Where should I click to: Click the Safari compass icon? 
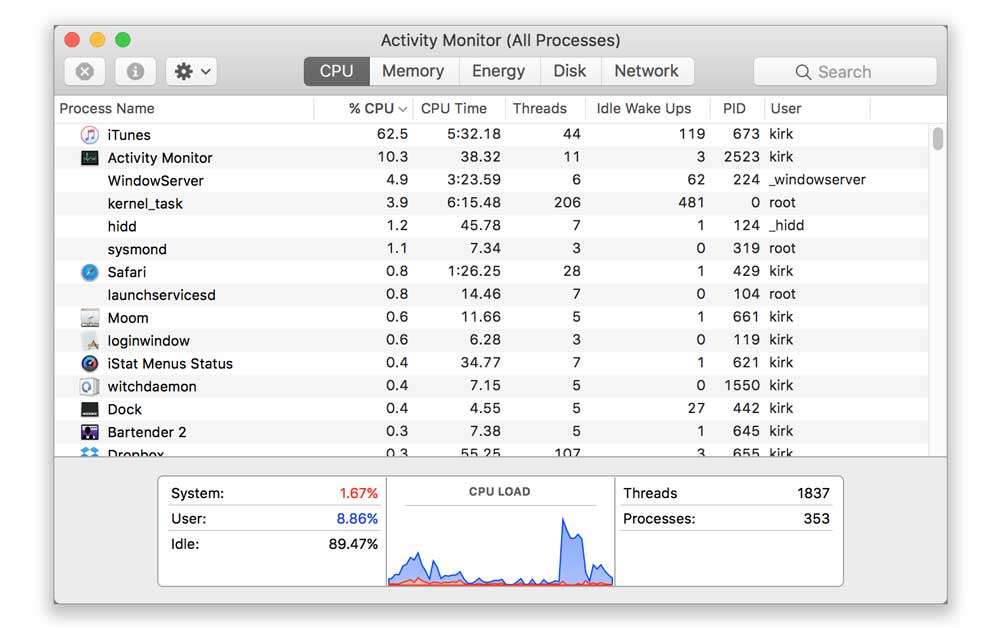point(89,272)
